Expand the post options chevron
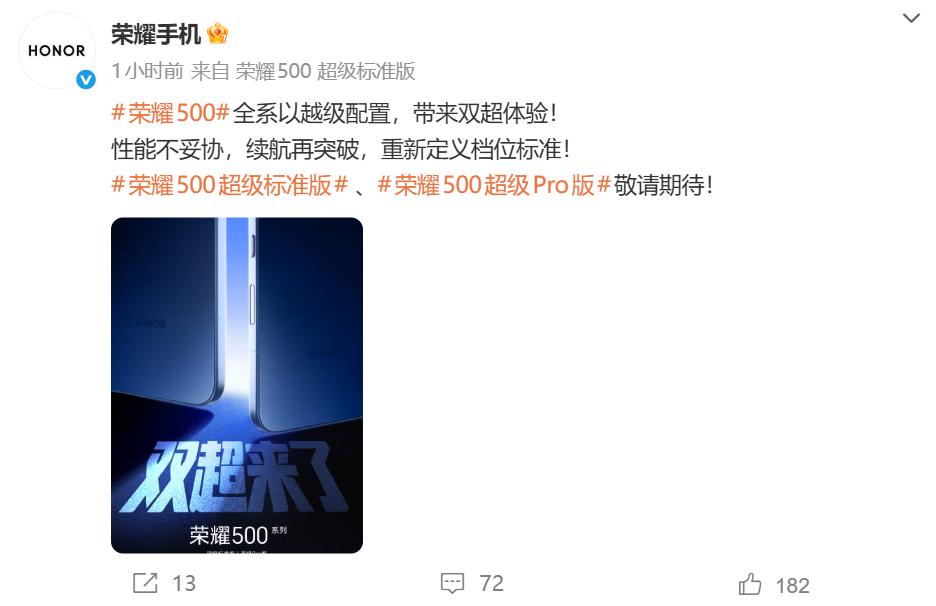 [911, 18]
